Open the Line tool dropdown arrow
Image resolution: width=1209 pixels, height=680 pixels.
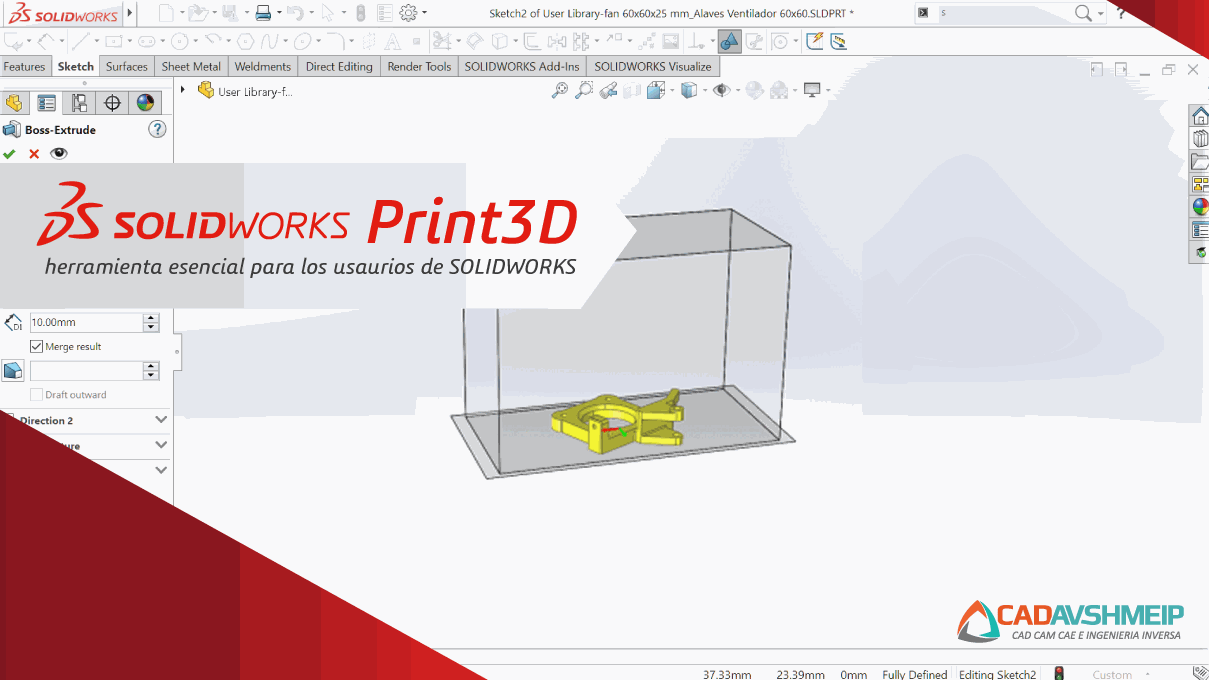pyautogui.click(x=96, y=41)
